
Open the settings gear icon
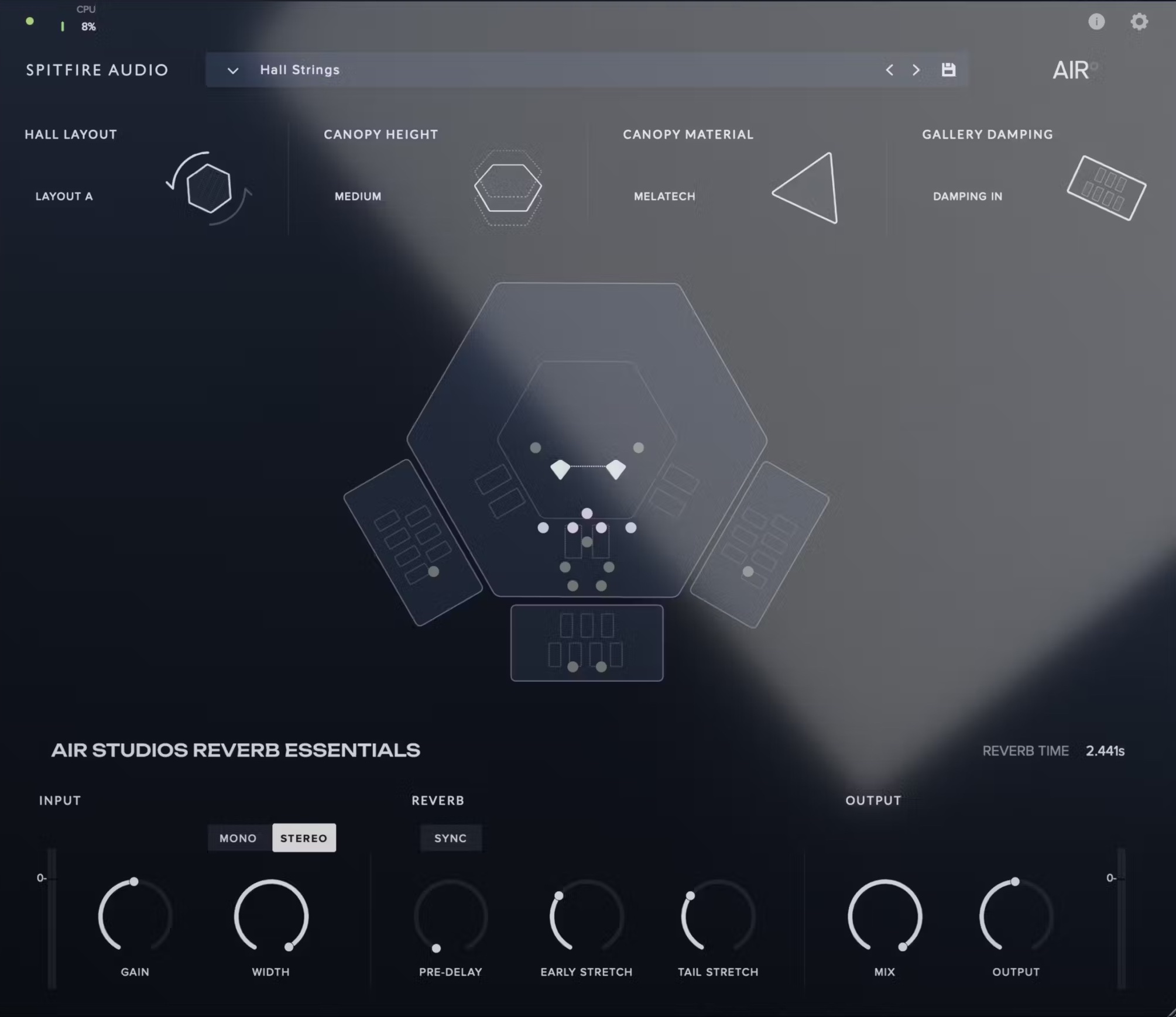[x=1139, y=22]
